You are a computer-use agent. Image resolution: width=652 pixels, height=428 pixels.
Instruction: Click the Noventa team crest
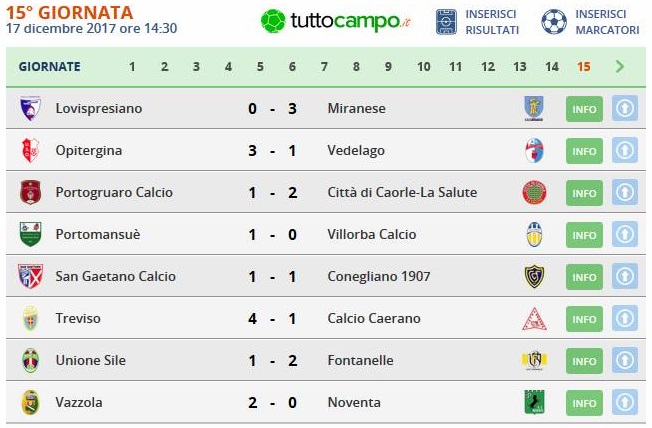click(534, 402)
